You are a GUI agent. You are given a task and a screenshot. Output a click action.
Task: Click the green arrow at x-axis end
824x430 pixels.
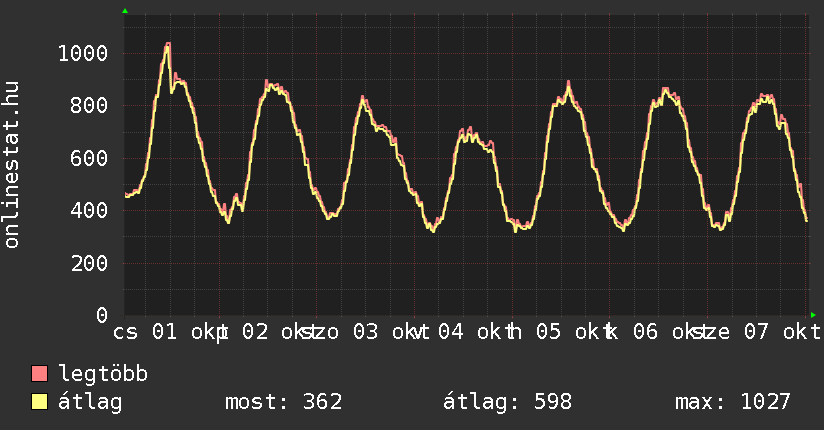point(813,315)
